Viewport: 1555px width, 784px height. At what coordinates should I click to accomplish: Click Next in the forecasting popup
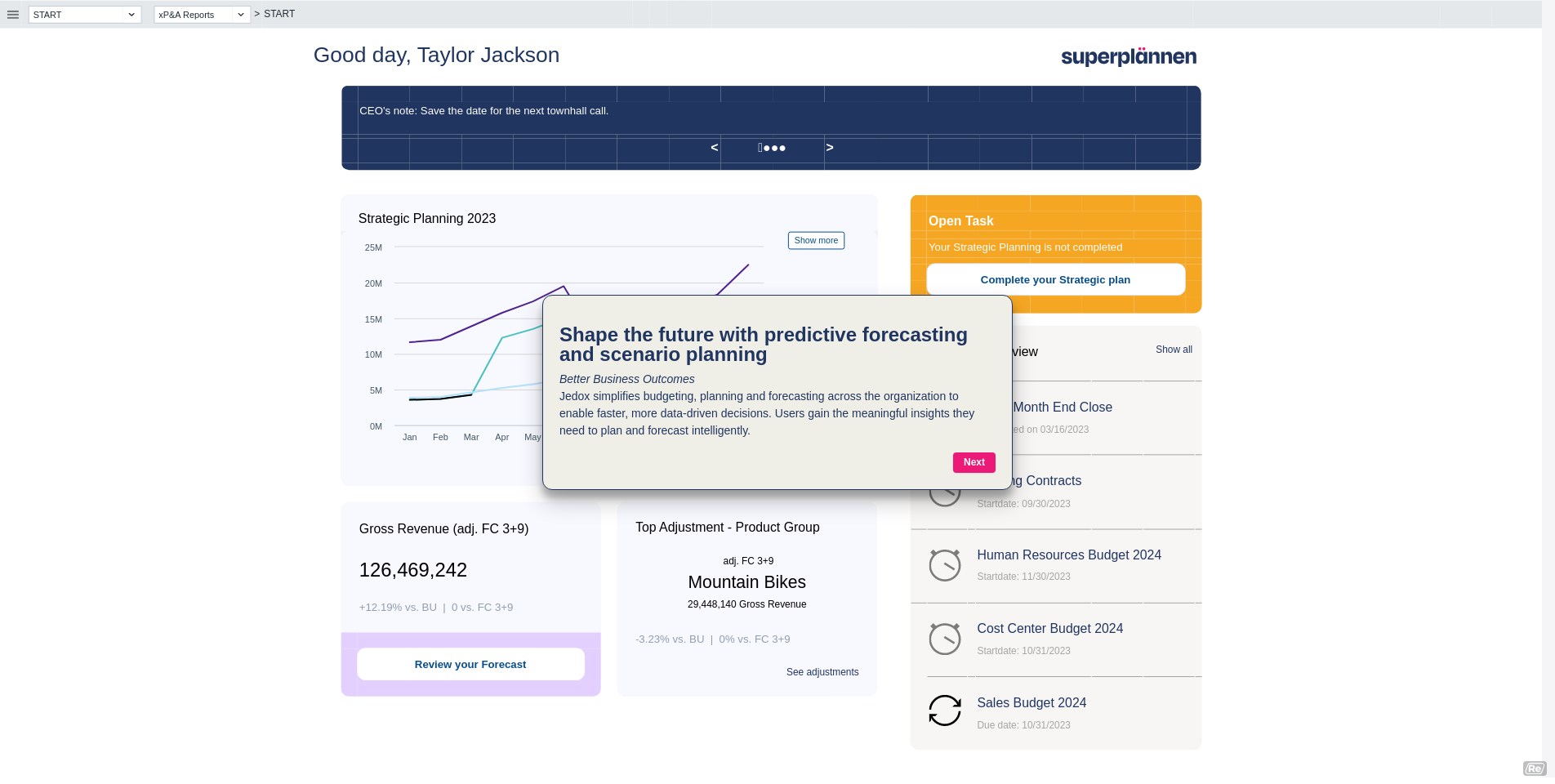pyautogui.click(x=974, y=462)
